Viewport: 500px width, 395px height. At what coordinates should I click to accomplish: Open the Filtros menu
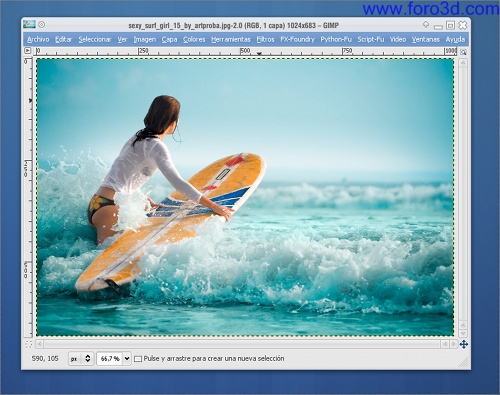265,39
